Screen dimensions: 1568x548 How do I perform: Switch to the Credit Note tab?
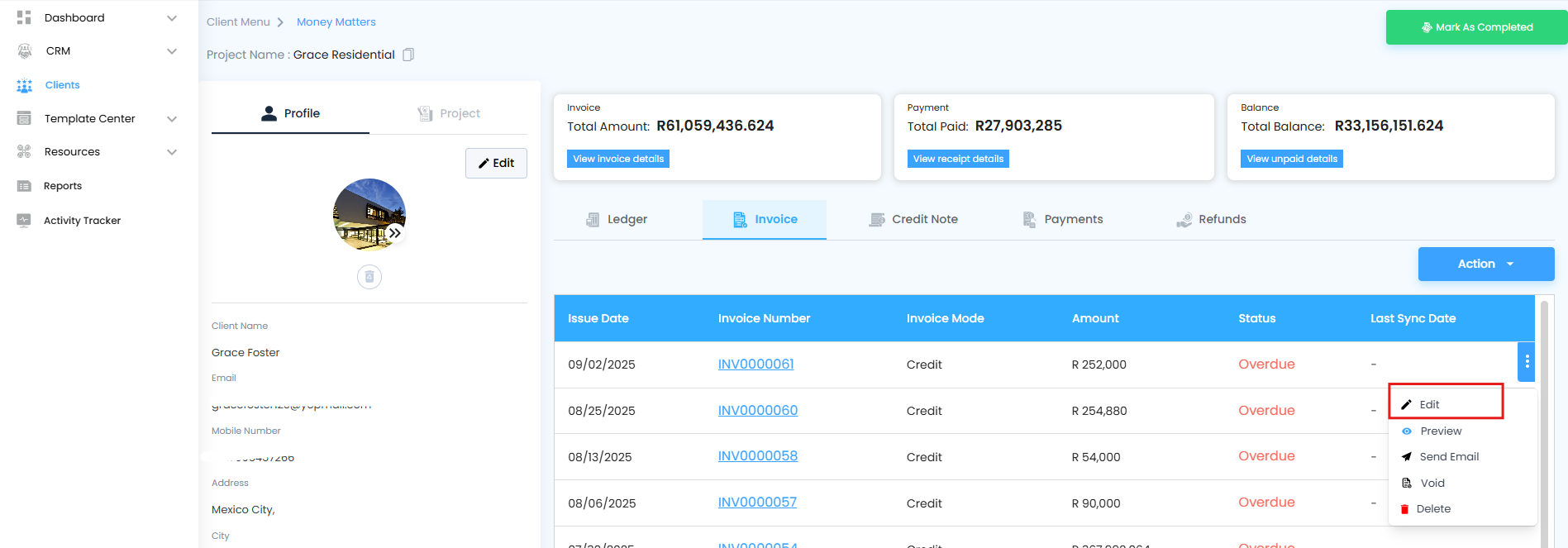(x=913, y=219)
